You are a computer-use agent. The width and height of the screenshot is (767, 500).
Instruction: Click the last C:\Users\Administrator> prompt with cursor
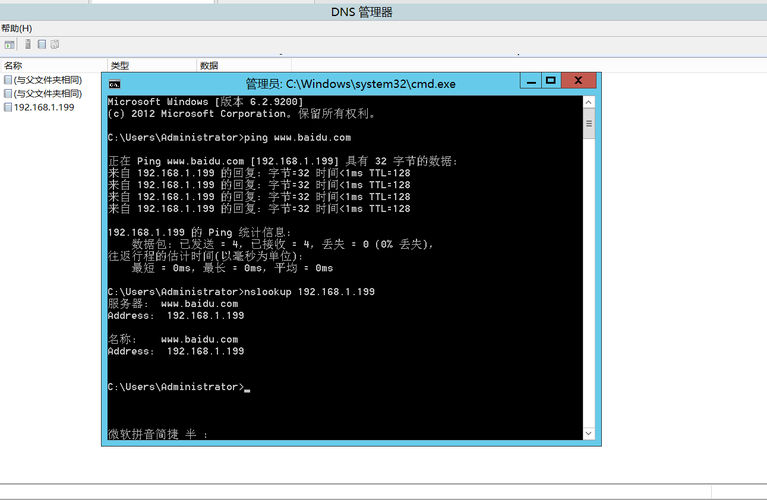pyautogui.click(x=179, y=387)
